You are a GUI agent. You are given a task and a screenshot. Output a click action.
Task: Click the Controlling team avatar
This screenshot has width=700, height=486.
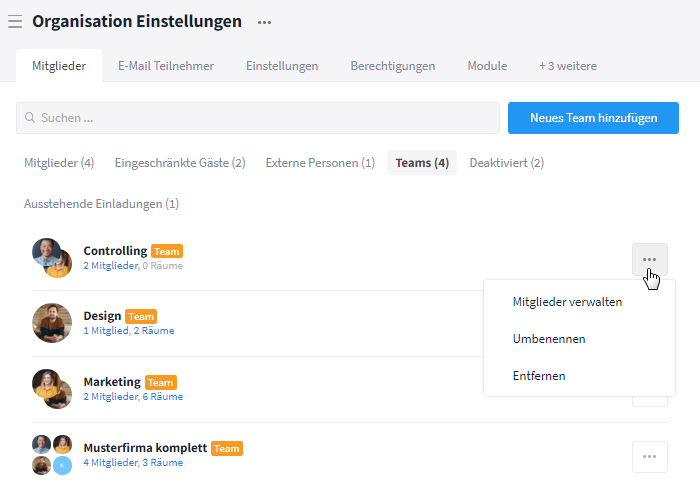[x=51, y=257]
